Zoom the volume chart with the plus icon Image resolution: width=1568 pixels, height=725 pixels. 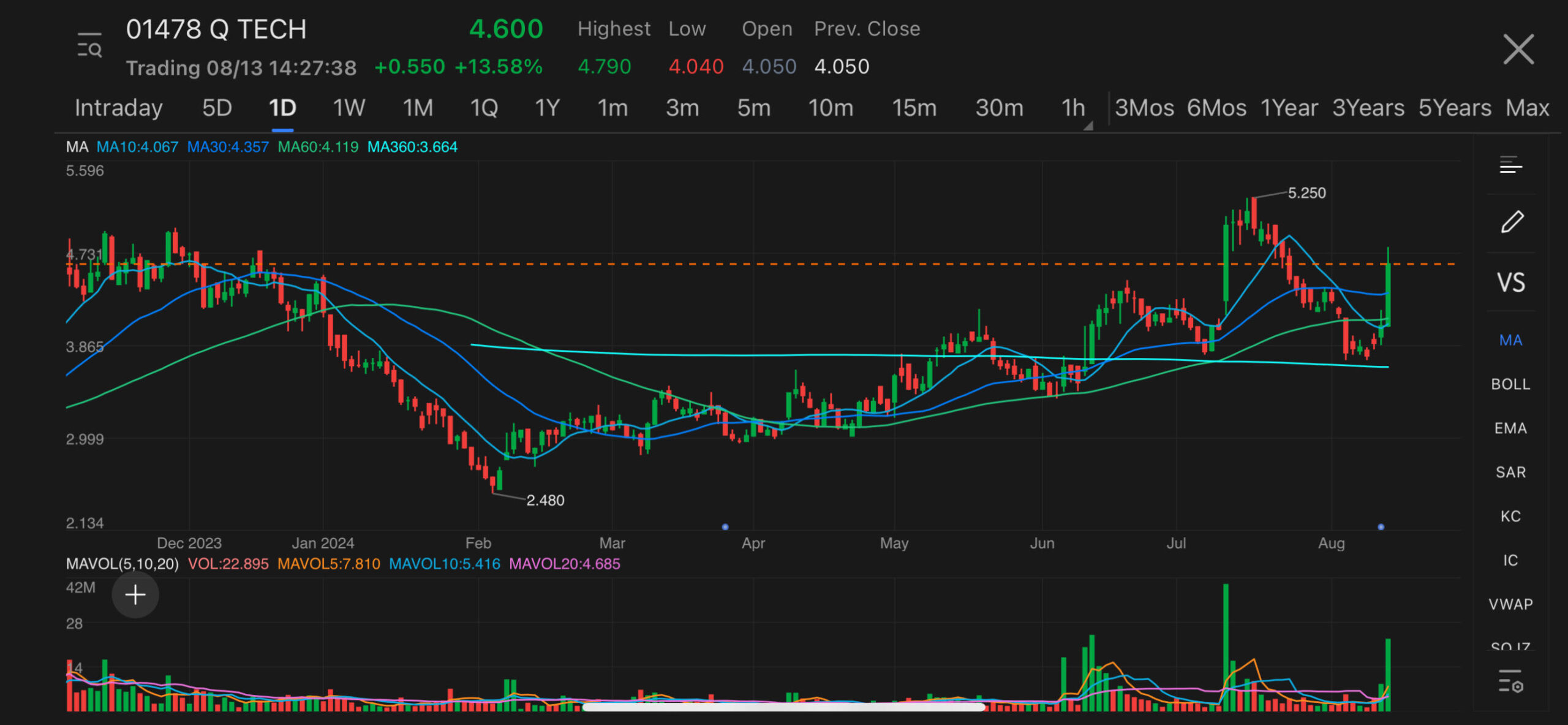[x=135, y=594]
